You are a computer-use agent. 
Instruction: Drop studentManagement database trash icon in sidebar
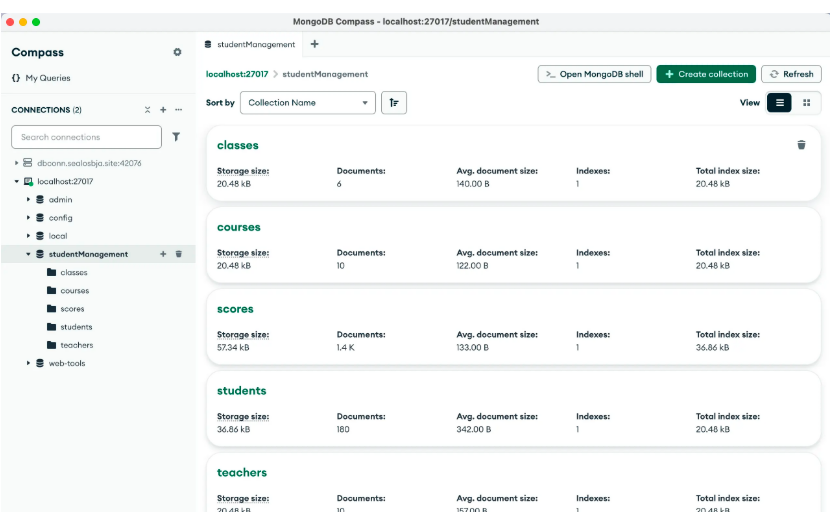click(179, 254)
